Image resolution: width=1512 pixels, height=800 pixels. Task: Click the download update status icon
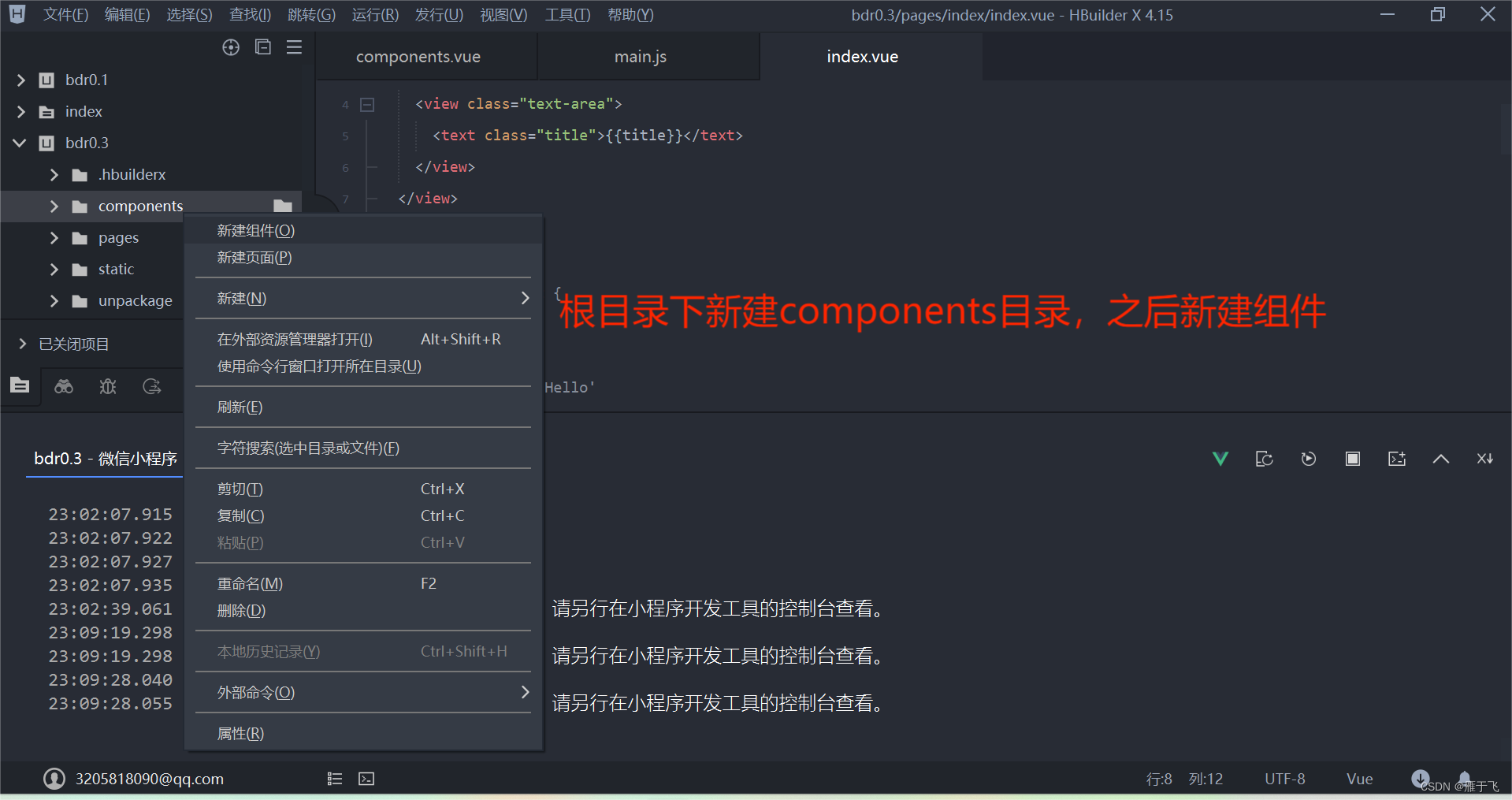coord(1421,779)
